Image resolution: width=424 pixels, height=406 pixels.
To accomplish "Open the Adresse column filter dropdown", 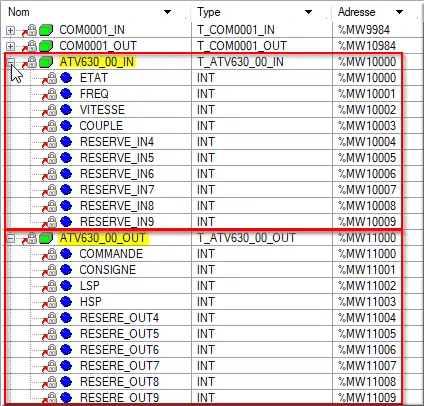I will pos(399,12).
